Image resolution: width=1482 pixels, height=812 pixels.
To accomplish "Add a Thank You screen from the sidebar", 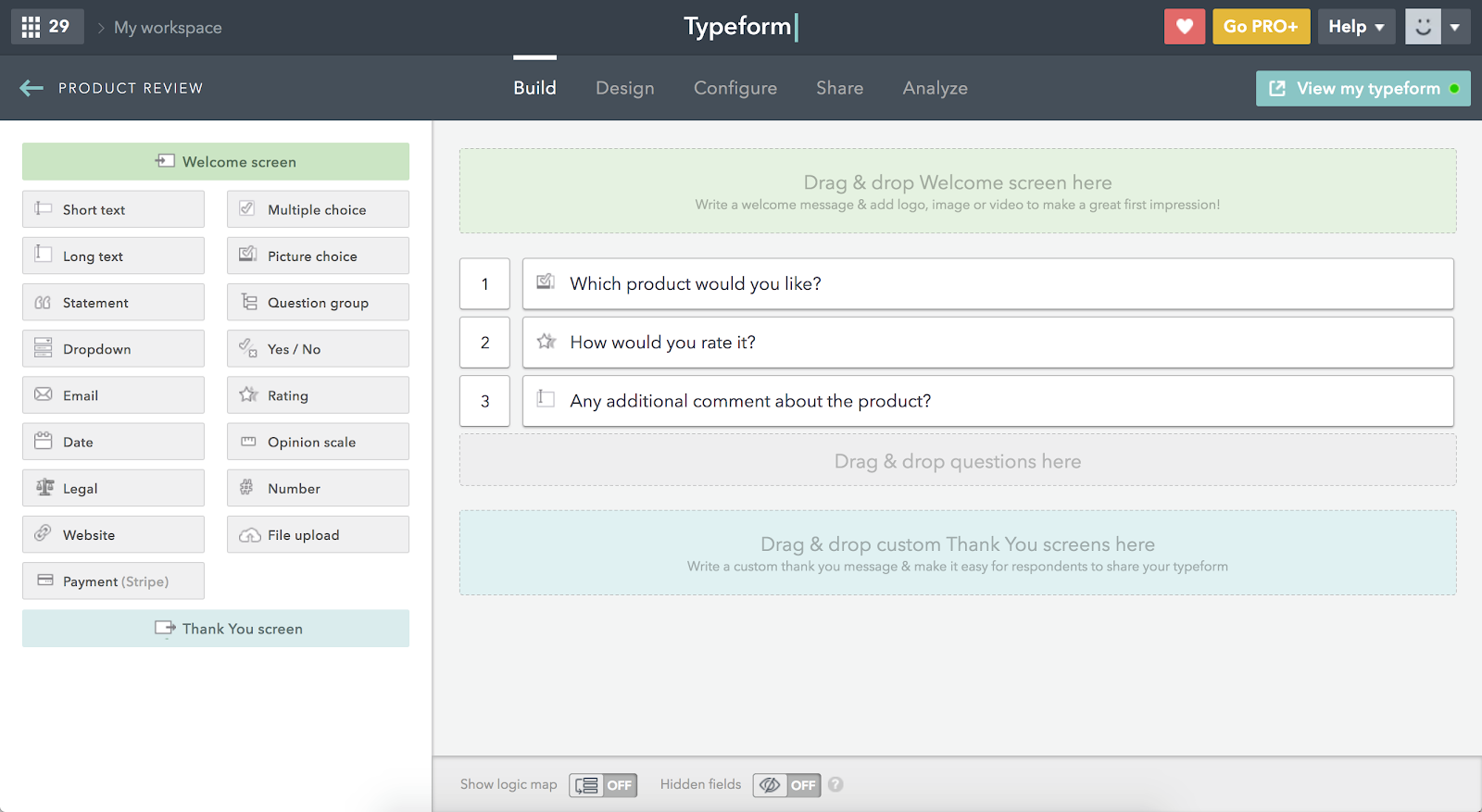I will pos(216,629).
